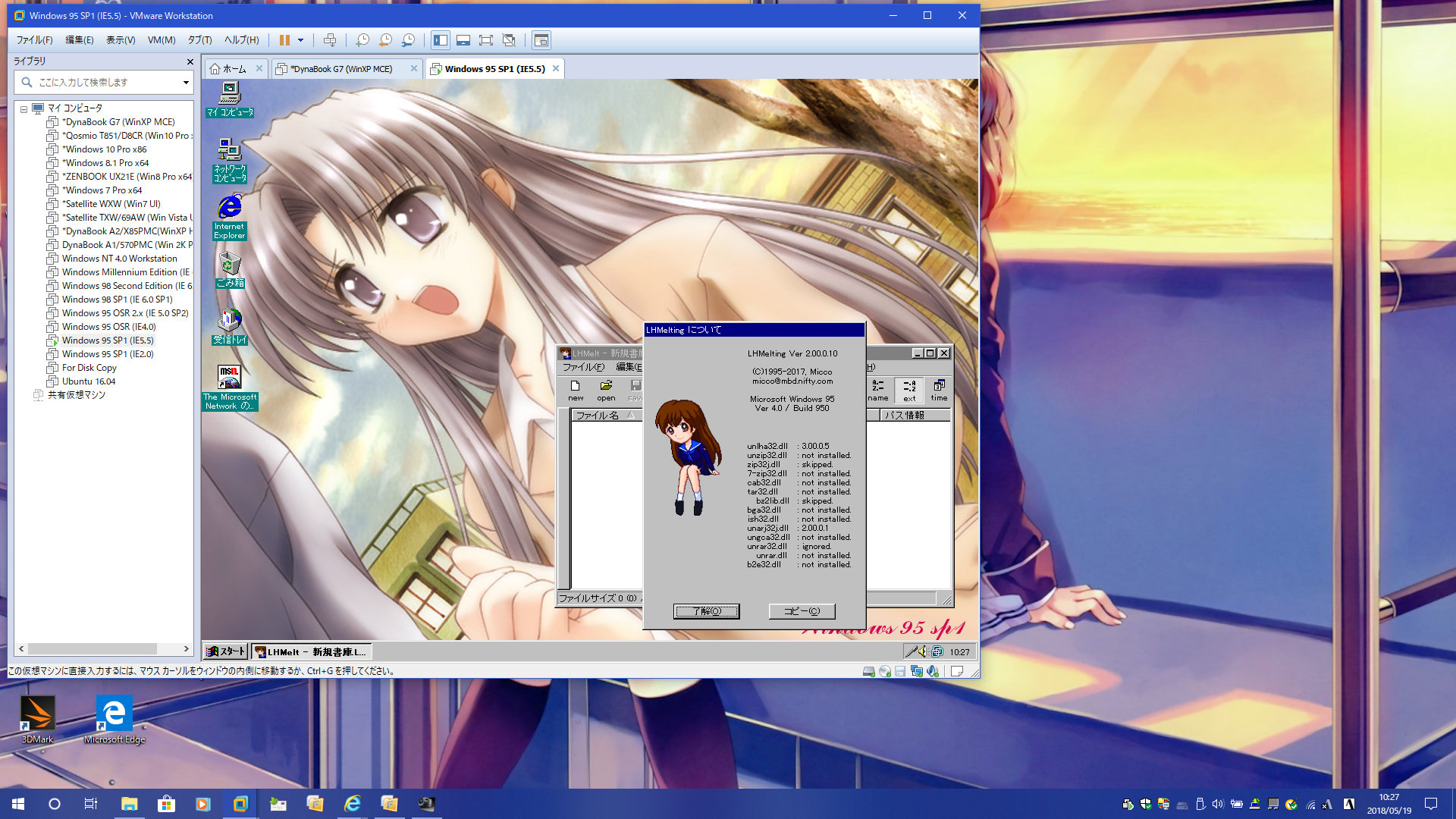Click VMware CD/DVD status icon
Viewport: 1456px width, 819px height.
pyautogui.click(x=885, y=671)
